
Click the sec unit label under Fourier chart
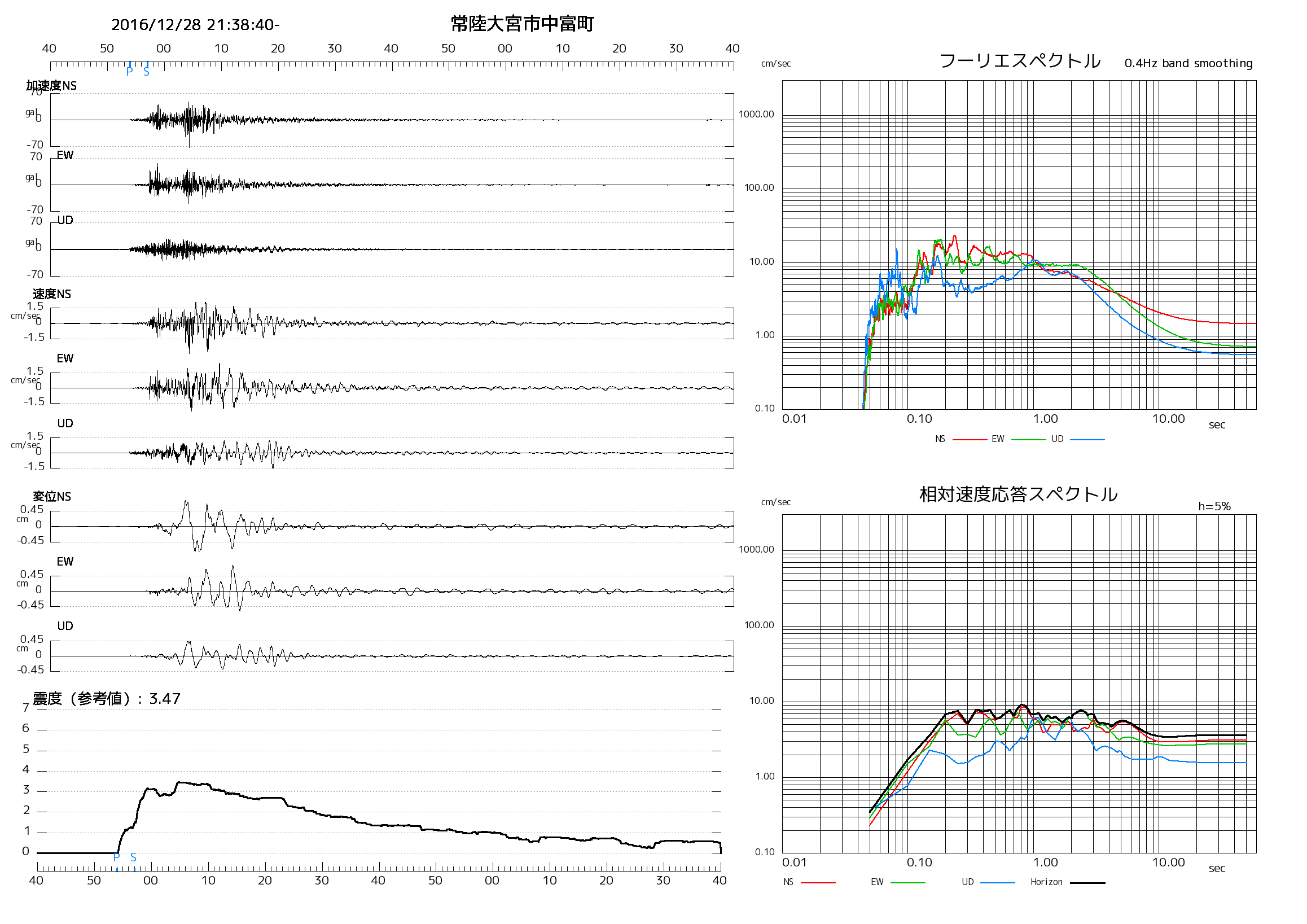click(x=1217, y=424)
